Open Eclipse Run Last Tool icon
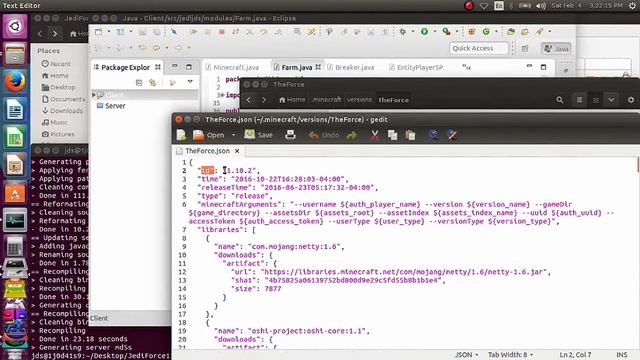 (x=447, y=31)
